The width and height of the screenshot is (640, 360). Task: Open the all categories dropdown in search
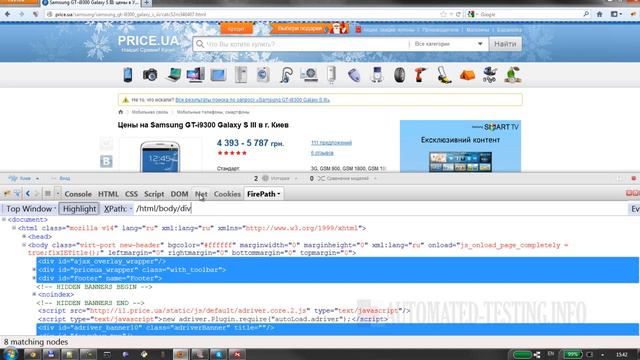point(448,44)
